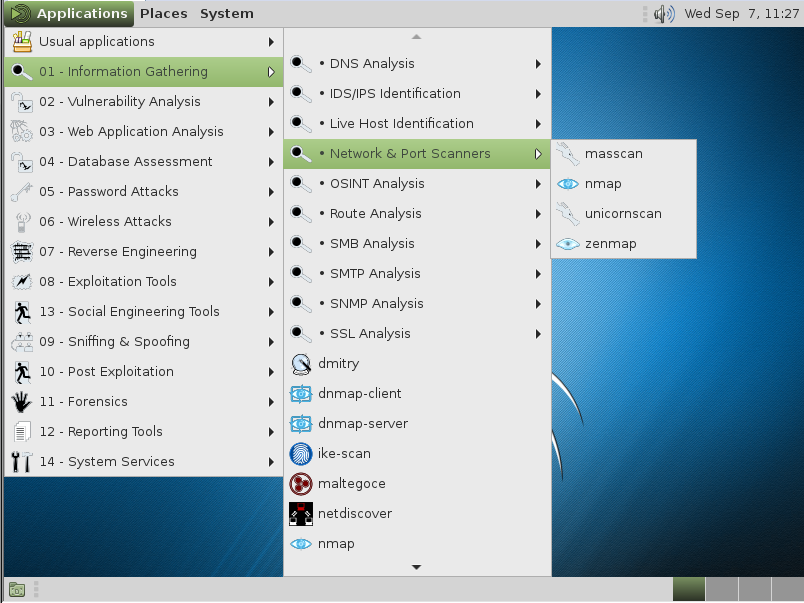Click the submenu scroll-up arrow
The height and width of the screenshot is (603, 804).
416,37
